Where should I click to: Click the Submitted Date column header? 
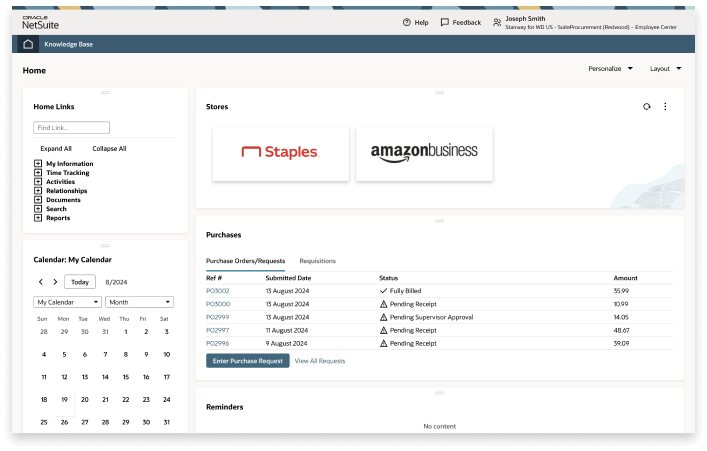(x=288, y=278)
